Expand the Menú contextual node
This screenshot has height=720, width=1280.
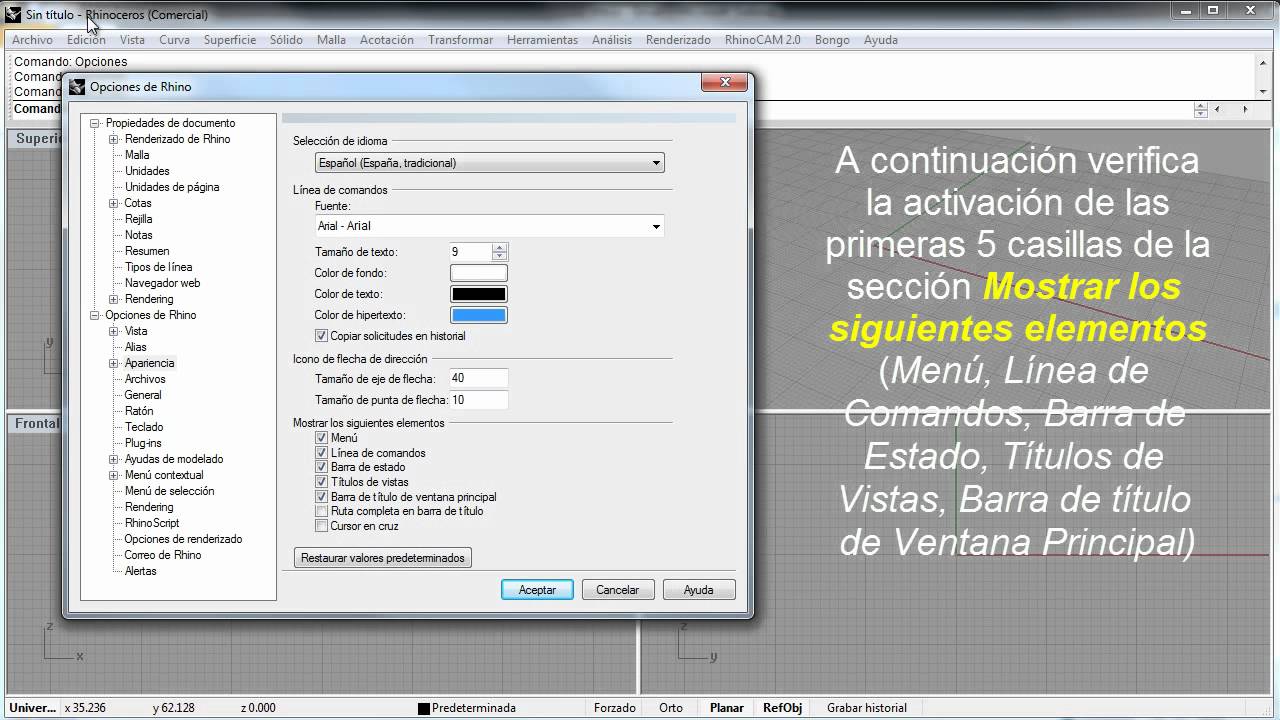tap(114, 475)
